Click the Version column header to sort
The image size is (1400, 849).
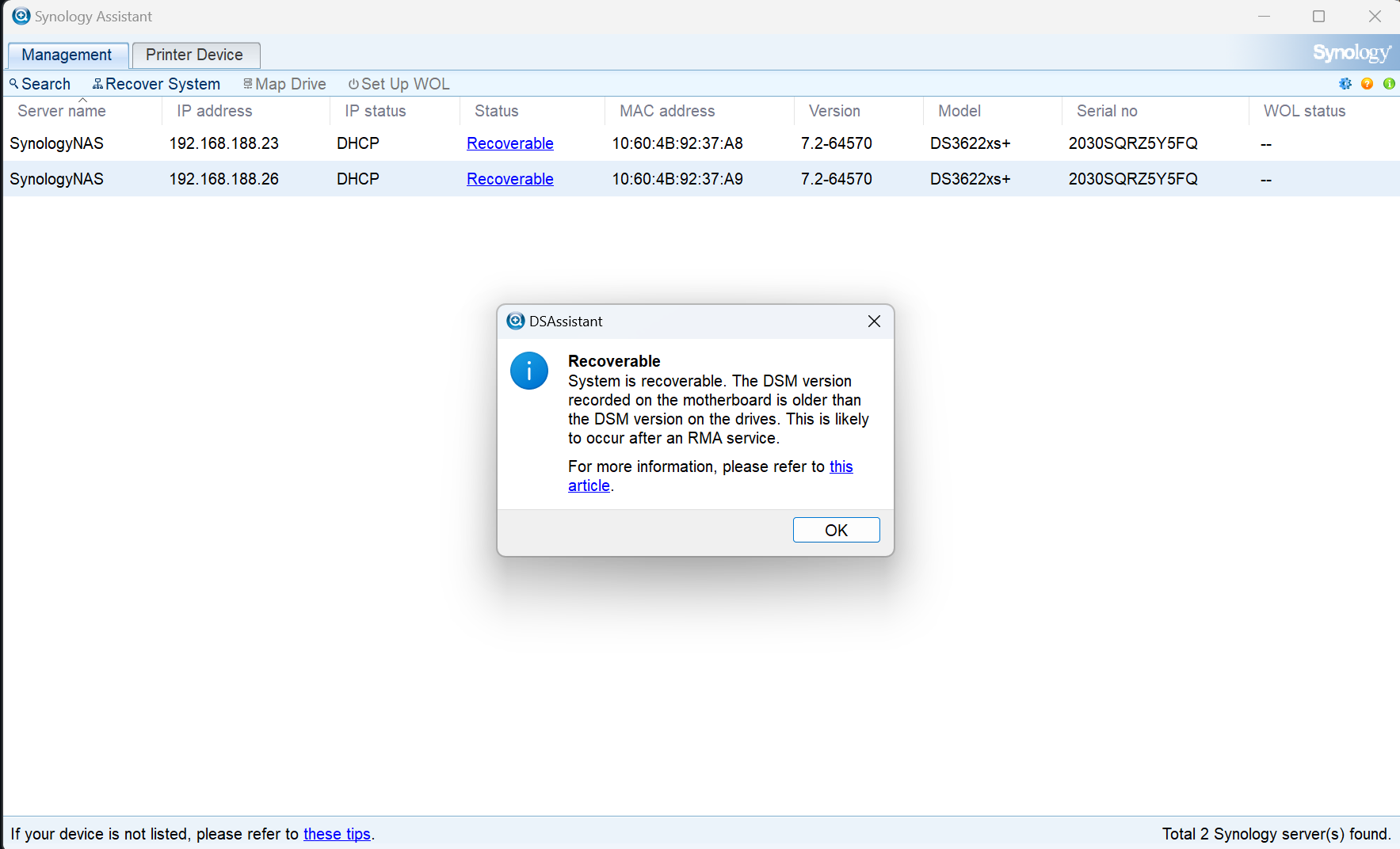834,111
